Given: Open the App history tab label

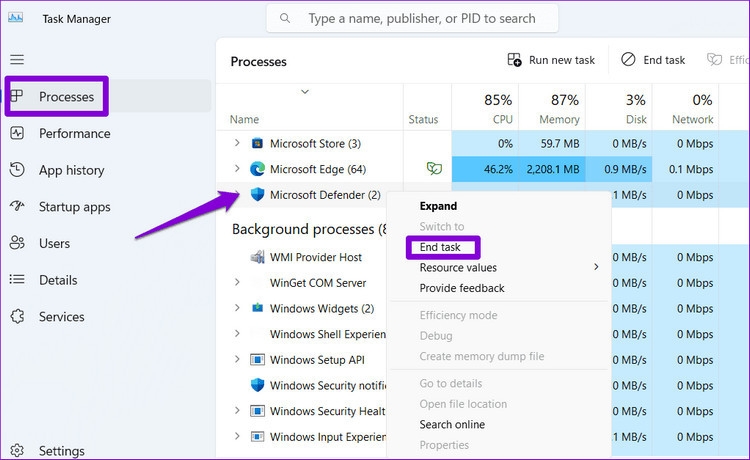Looking at the screenshot, I should point(72,170).
